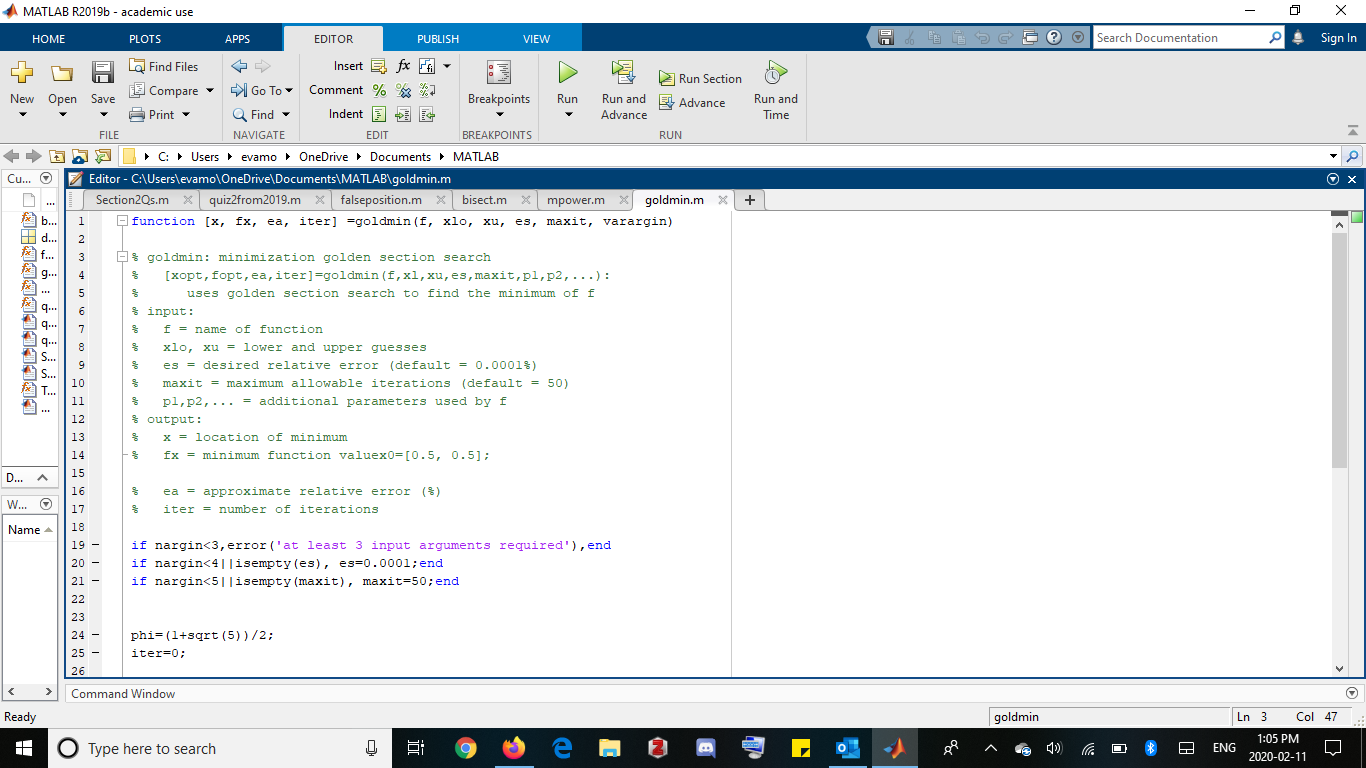The image size is (1366, 768).
Task: Click Run Section
Action: 700,78
